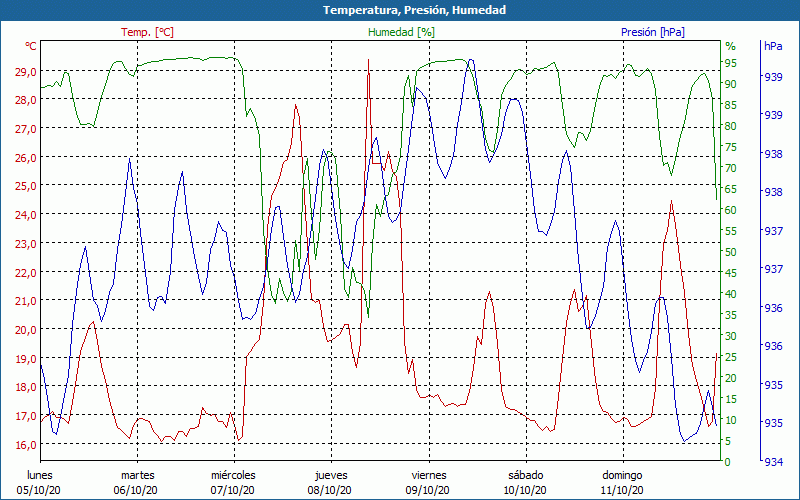Image resolution: width=800 pixels, height=500 pixels.
Task: Click humidity axis value '30'
Action: click(x=731, y=336)
